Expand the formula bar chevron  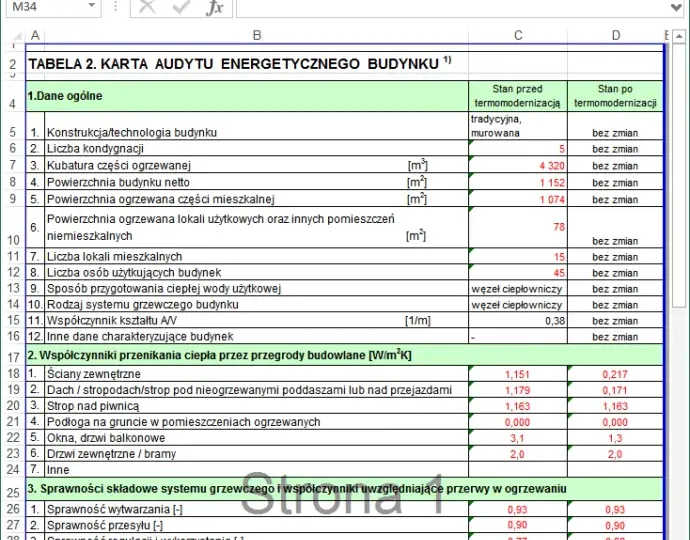click(676, 7)
